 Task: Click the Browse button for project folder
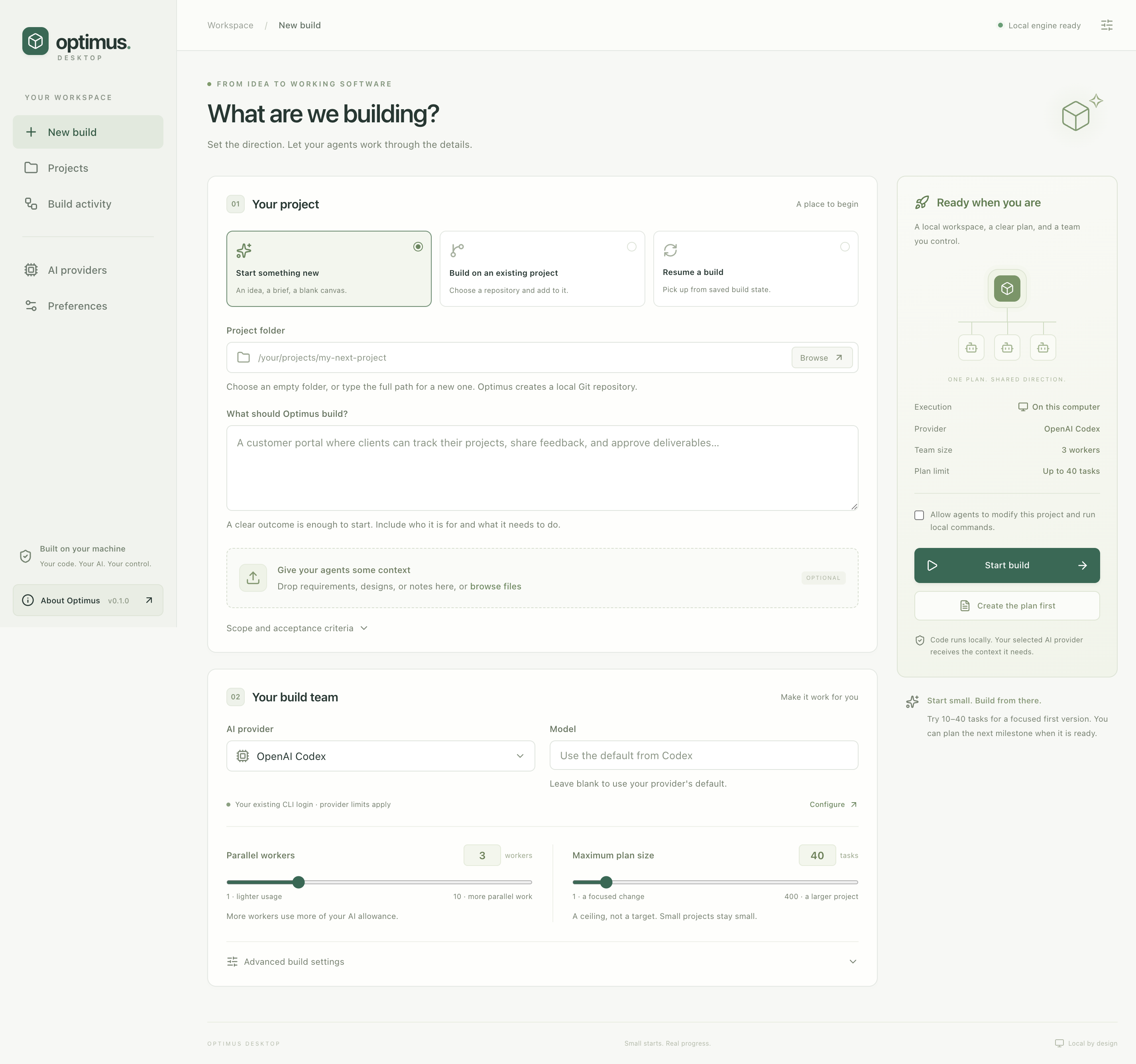click(822, 357)
